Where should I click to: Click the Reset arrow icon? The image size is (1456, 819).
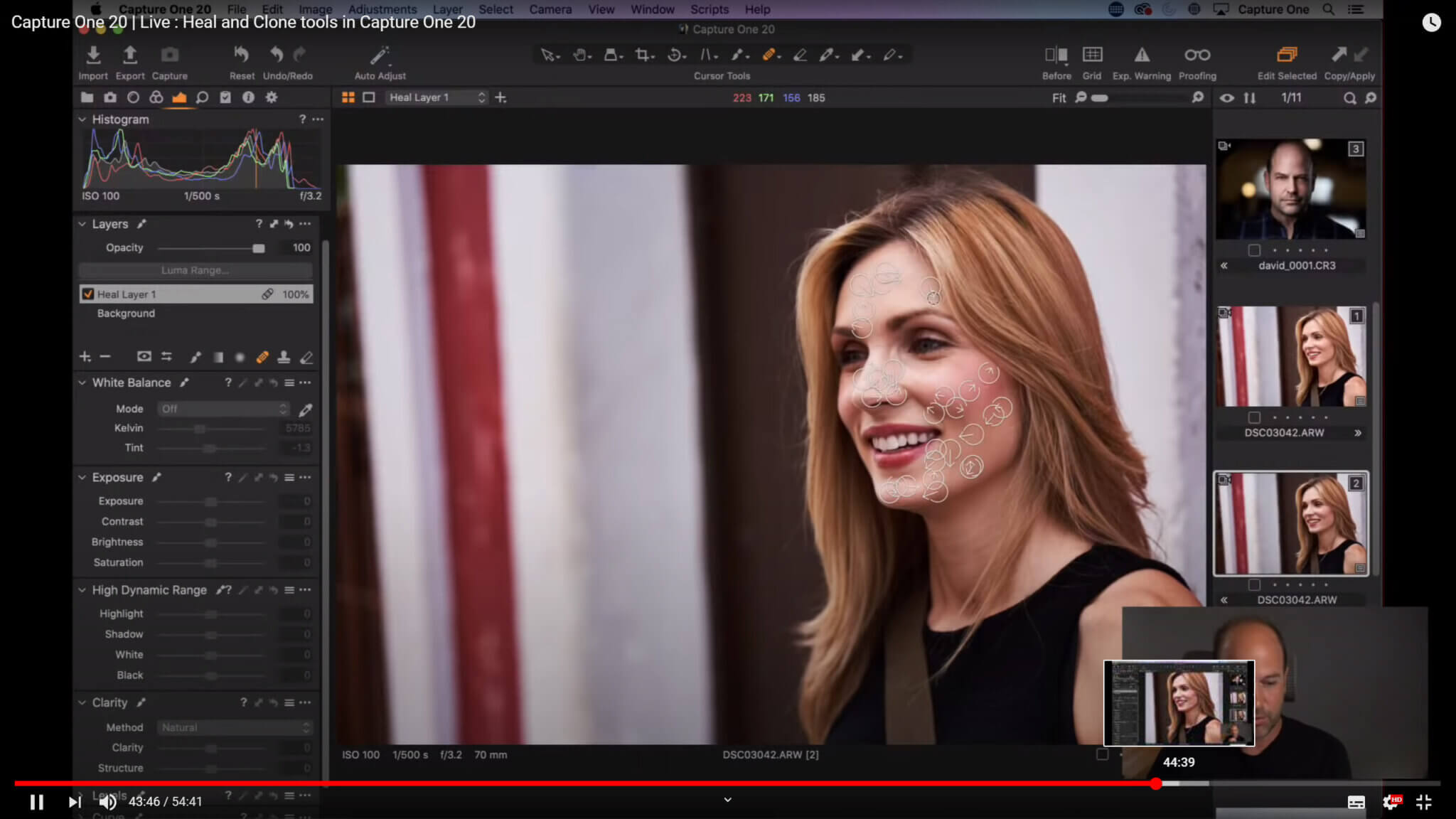pyautogui.click(x=242, y=55)
